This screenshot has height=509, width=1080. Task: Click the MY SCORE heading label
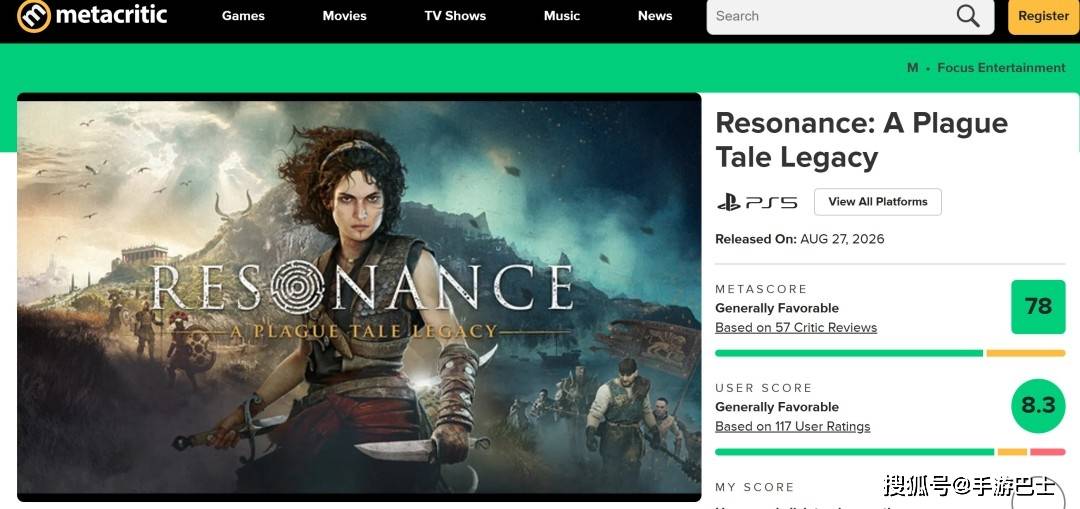pyautogui.click(x=754, y=488)
